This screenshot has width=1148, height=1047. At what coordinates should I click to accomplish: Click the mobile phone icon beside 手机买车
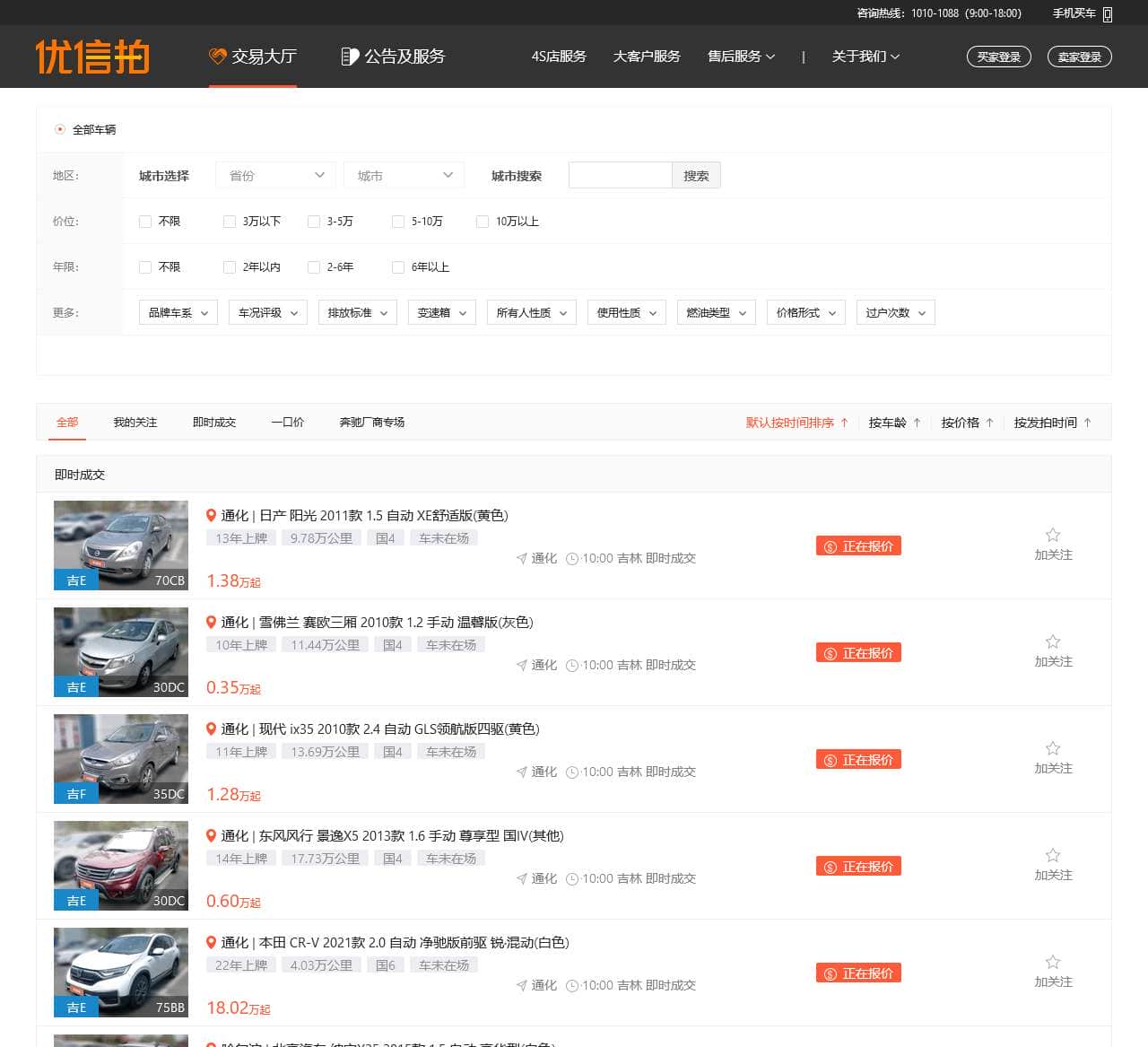pos(1108,14)
